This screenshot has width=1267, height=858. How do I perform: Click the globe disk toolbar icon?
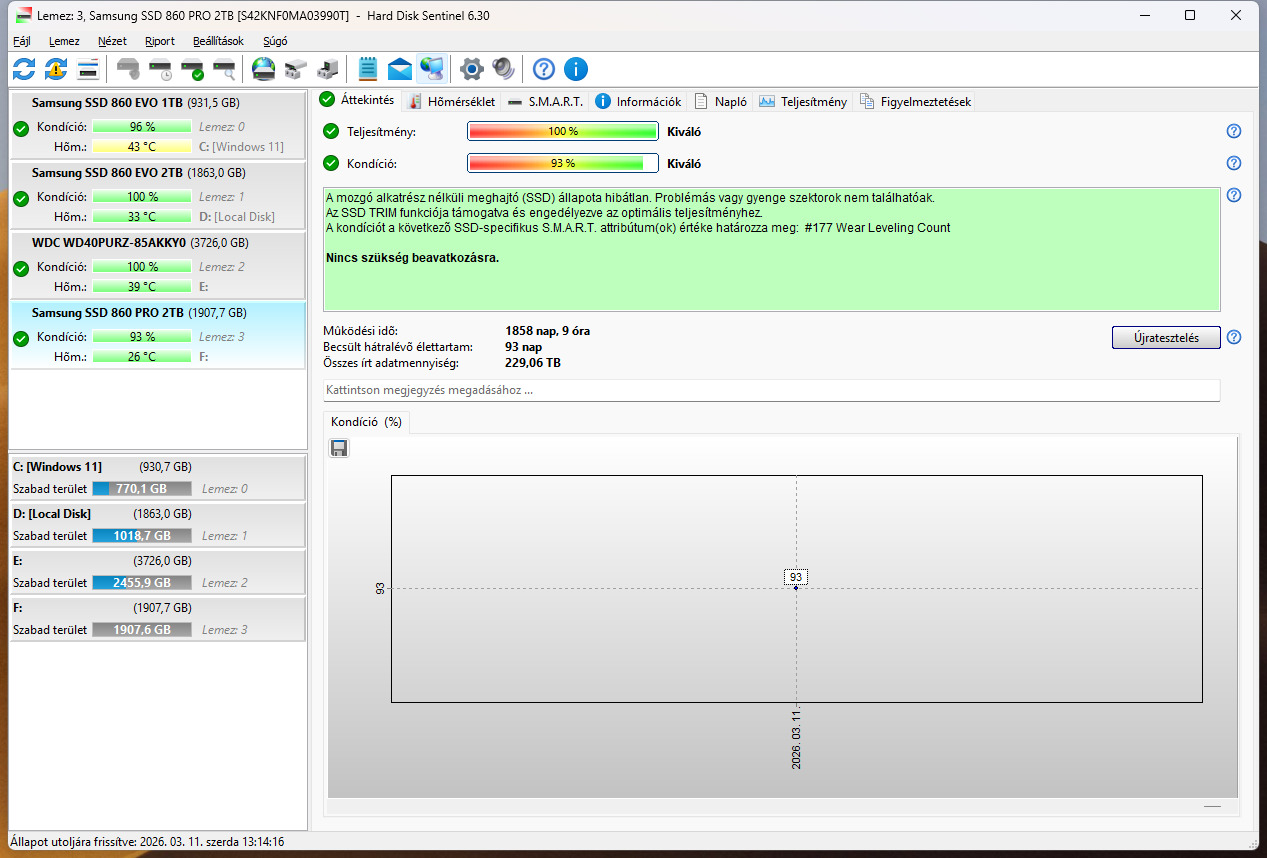pyautogui.click(x=263, y=69)
